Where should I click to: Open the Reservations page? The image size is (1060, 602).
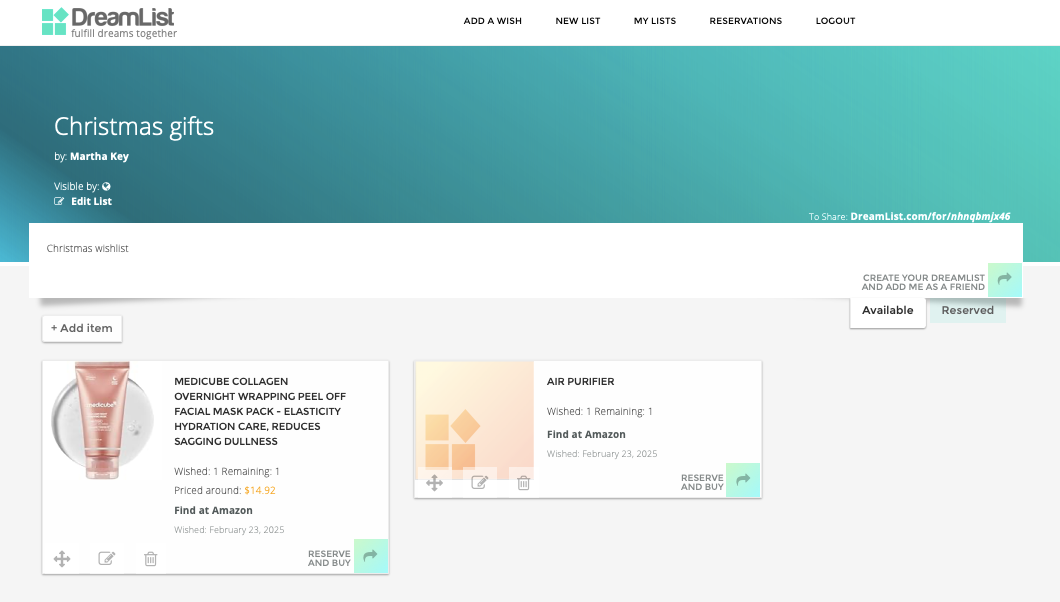(x=745, y=21)
